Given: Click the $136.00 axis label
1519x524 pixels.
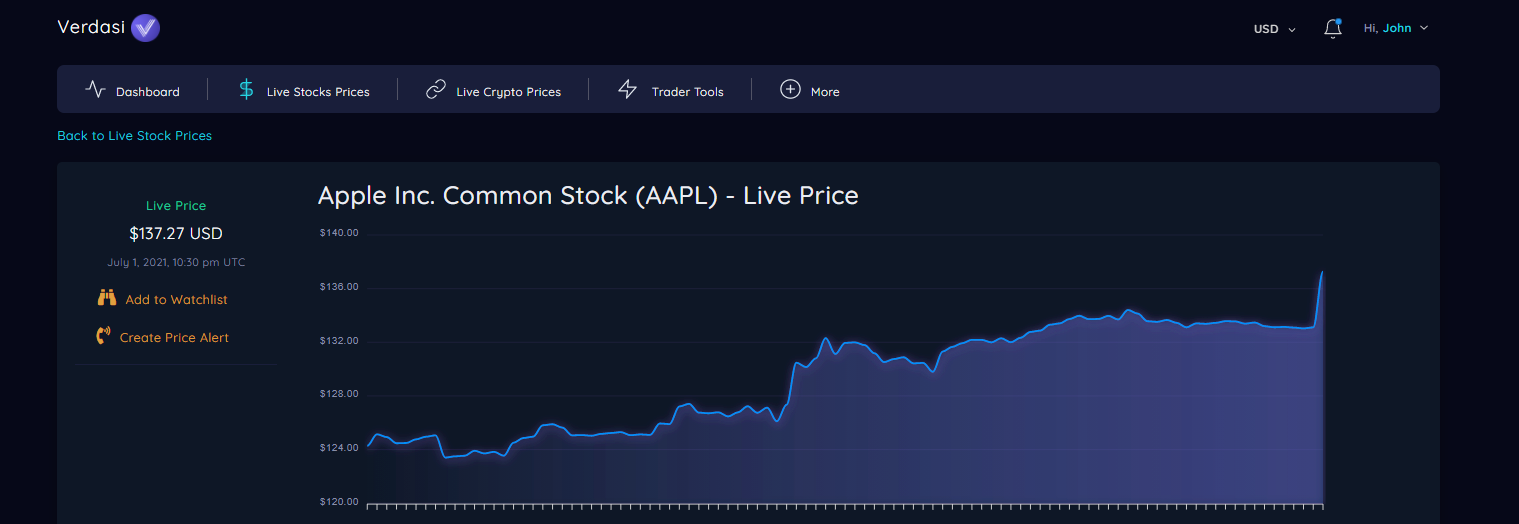Looking at the screenshot, I should click(x=339, y=287).
